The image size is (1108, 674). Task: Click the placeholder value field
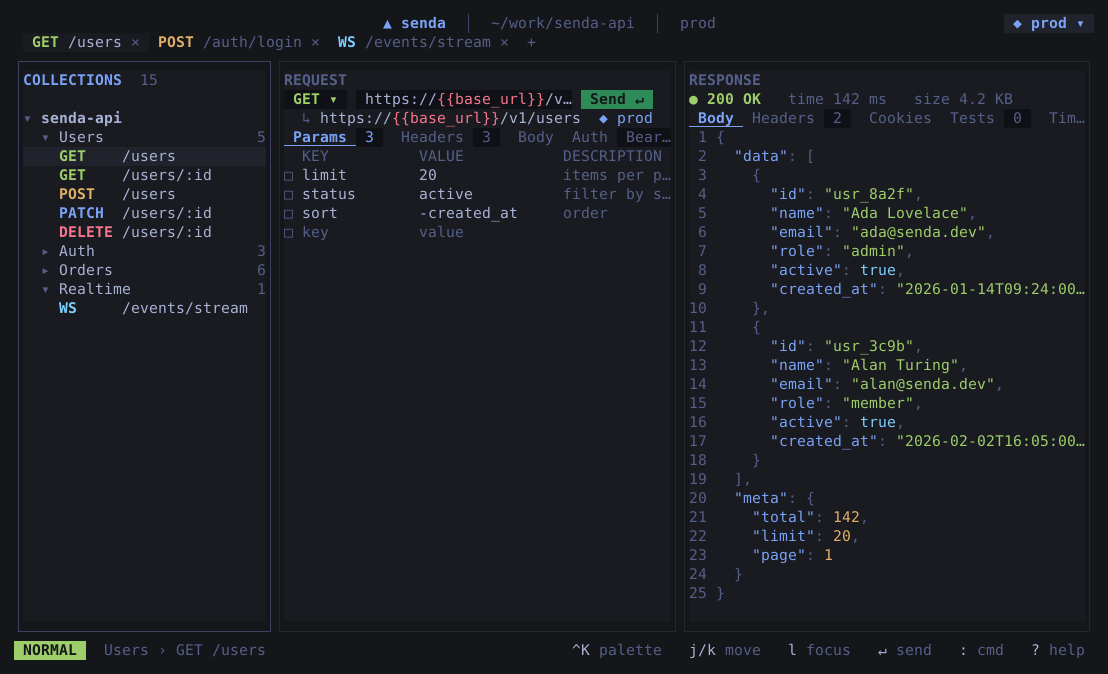point(441,232)
